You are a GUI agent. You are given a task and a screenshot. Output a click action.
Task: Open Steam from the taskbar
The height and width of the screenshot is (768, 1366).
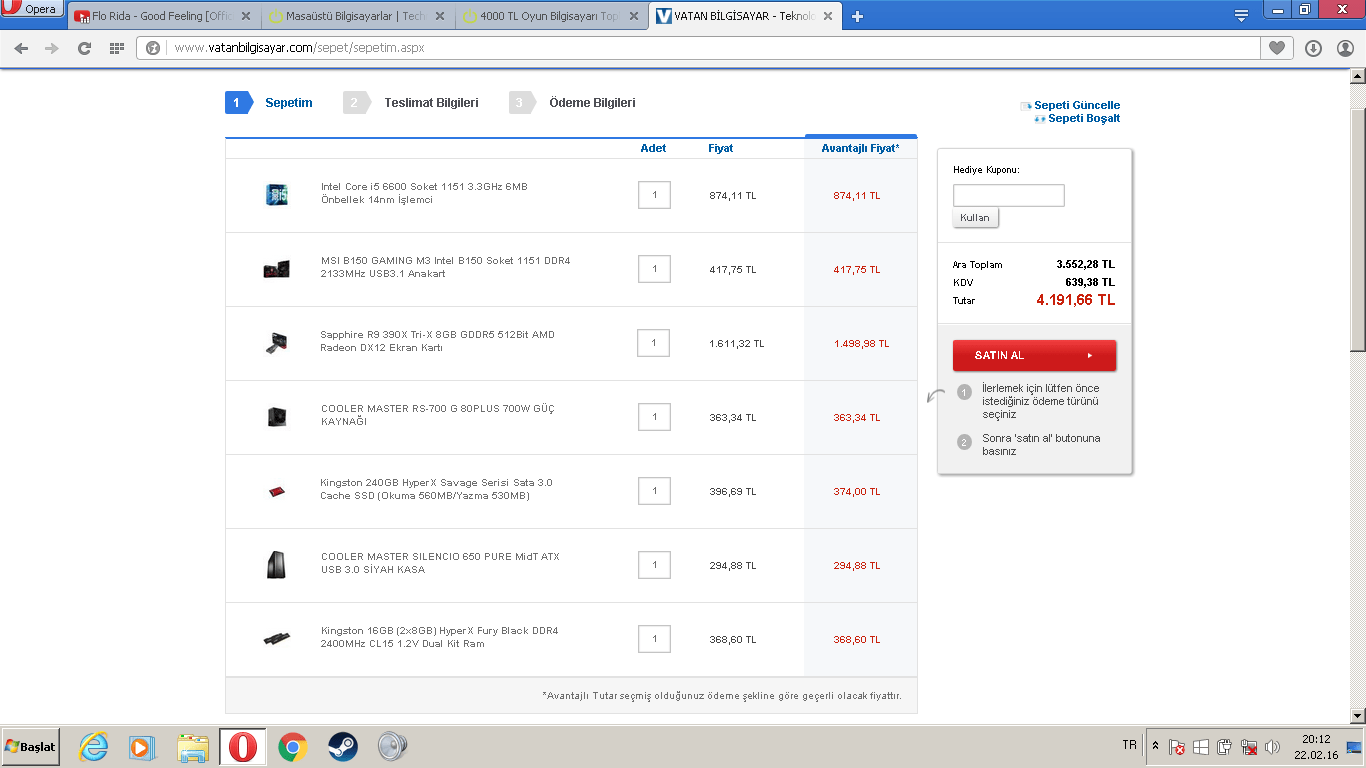pos(343,746)
